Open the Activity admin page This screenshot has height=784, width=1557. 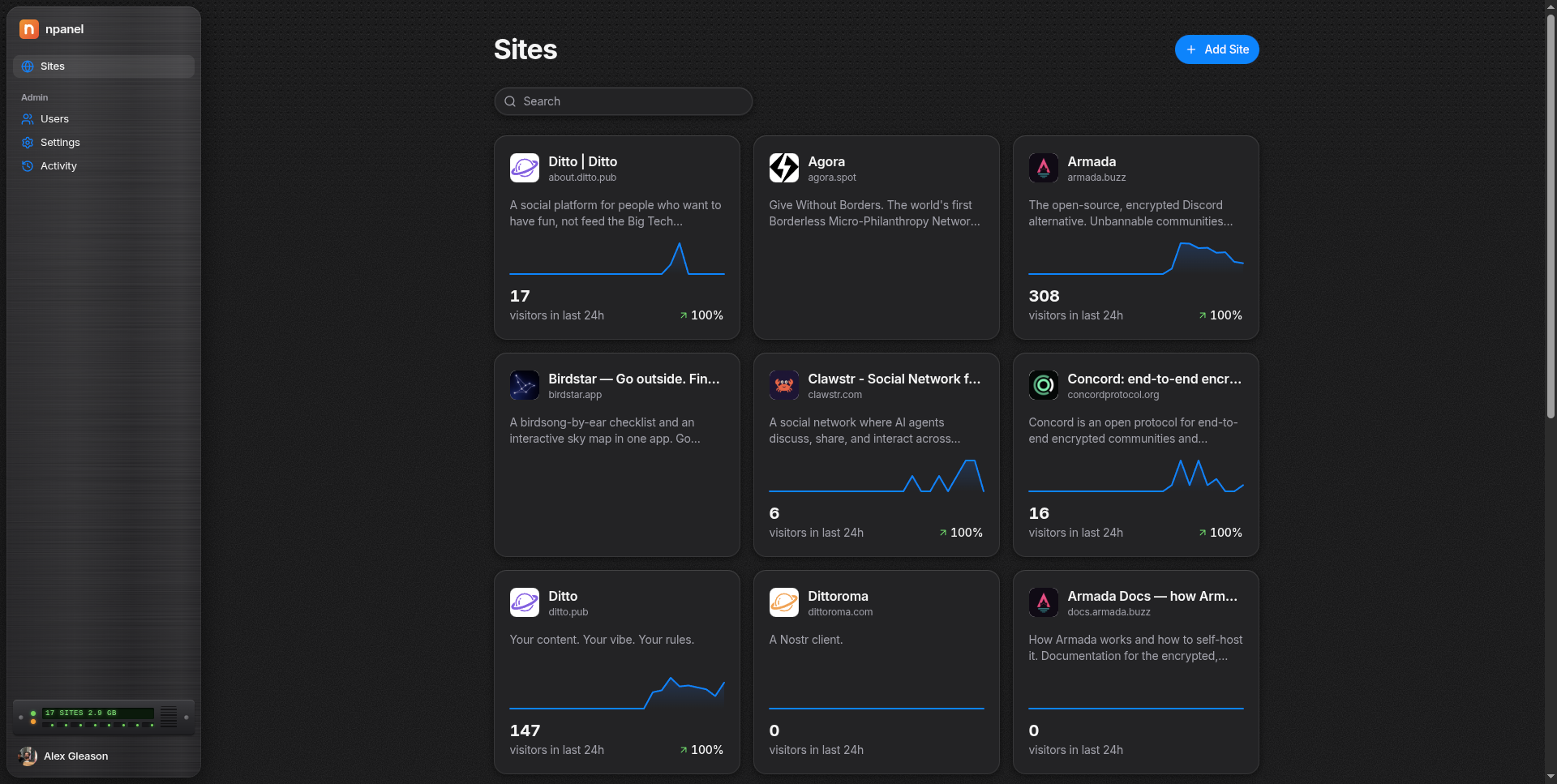[x=104, y=166]
